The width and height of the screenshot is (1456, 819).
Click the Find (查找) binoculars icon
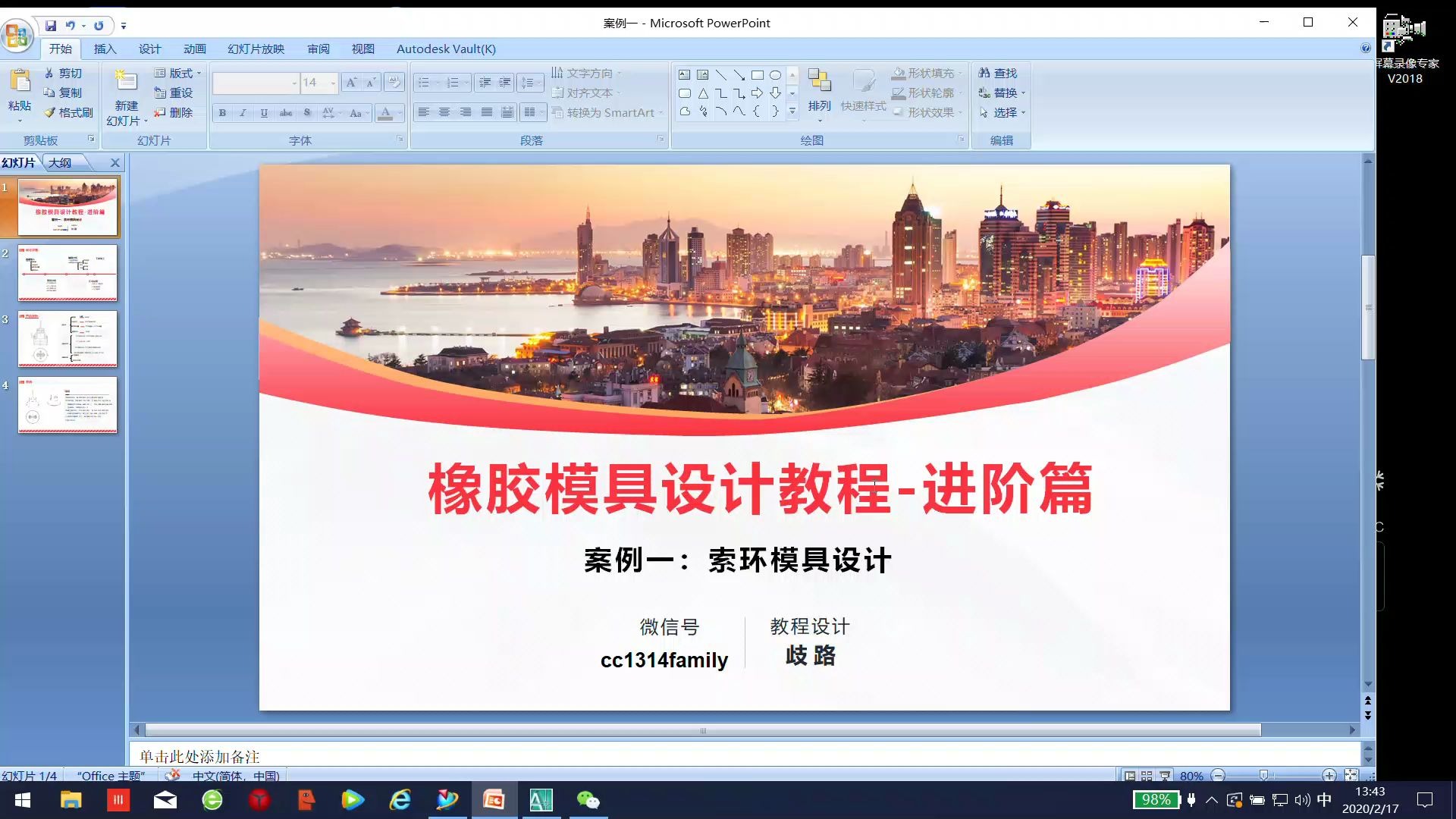click(x=984, y=73)
